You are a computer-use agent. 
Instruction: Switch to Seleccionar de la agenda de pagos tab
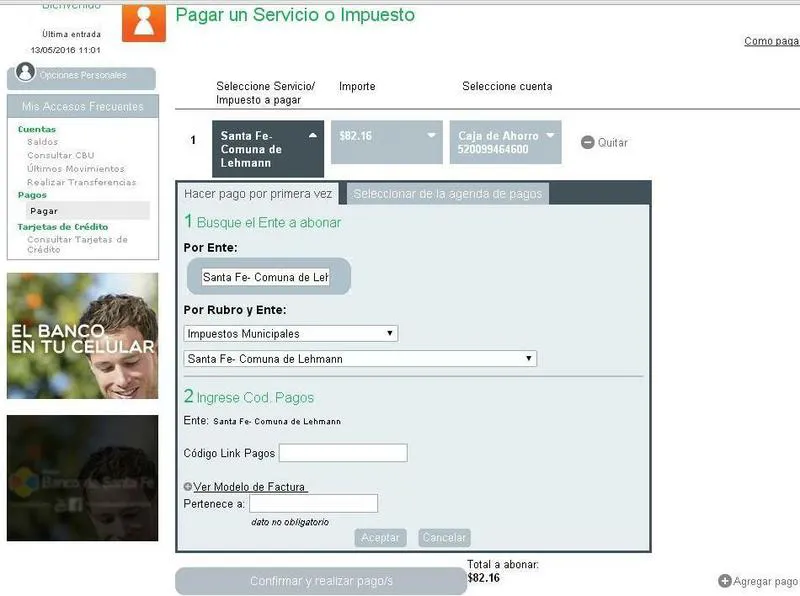coord(447,194)
